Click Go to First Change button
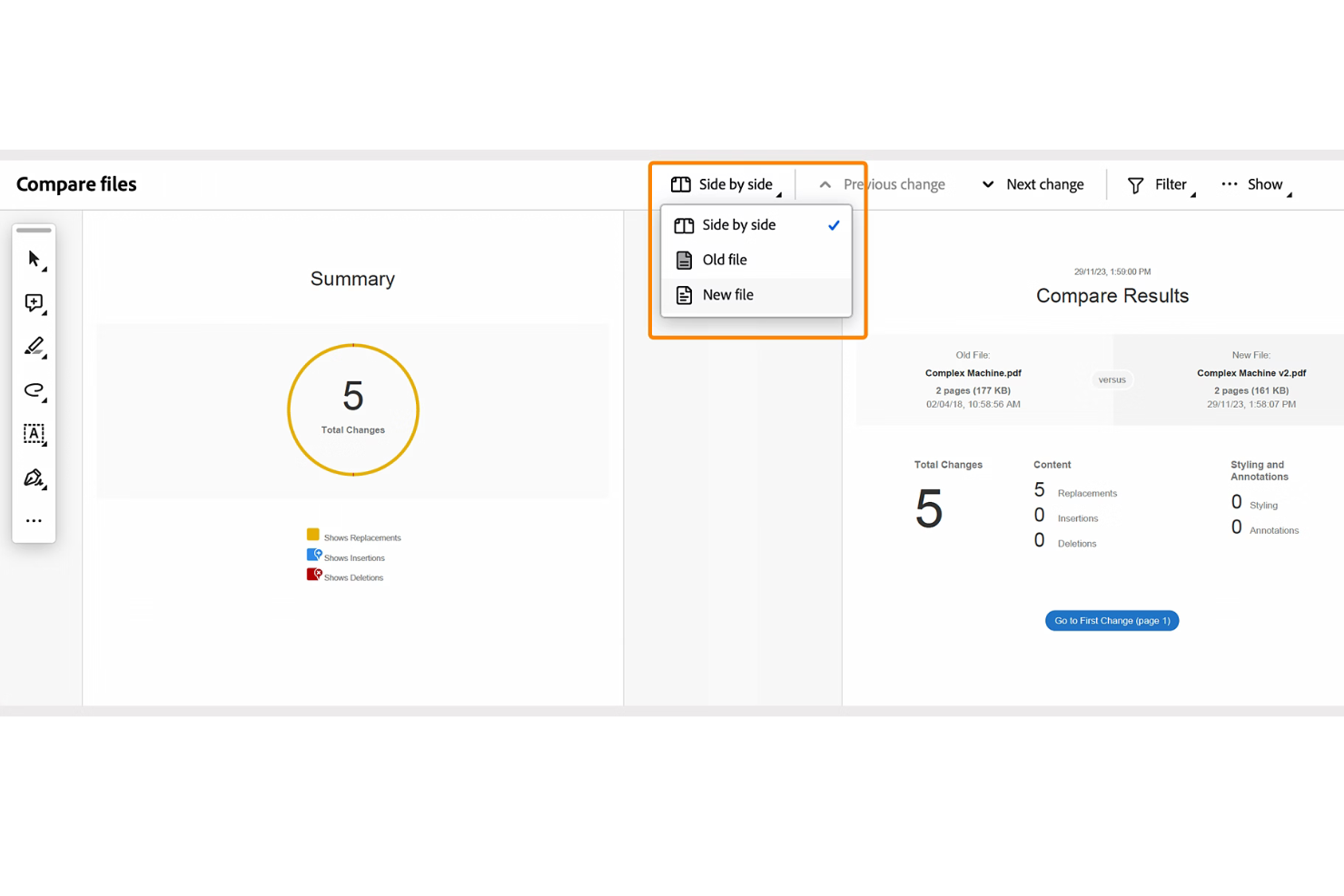The height and width of the screenshot is (896, 1344). [x=1112, y=620]
